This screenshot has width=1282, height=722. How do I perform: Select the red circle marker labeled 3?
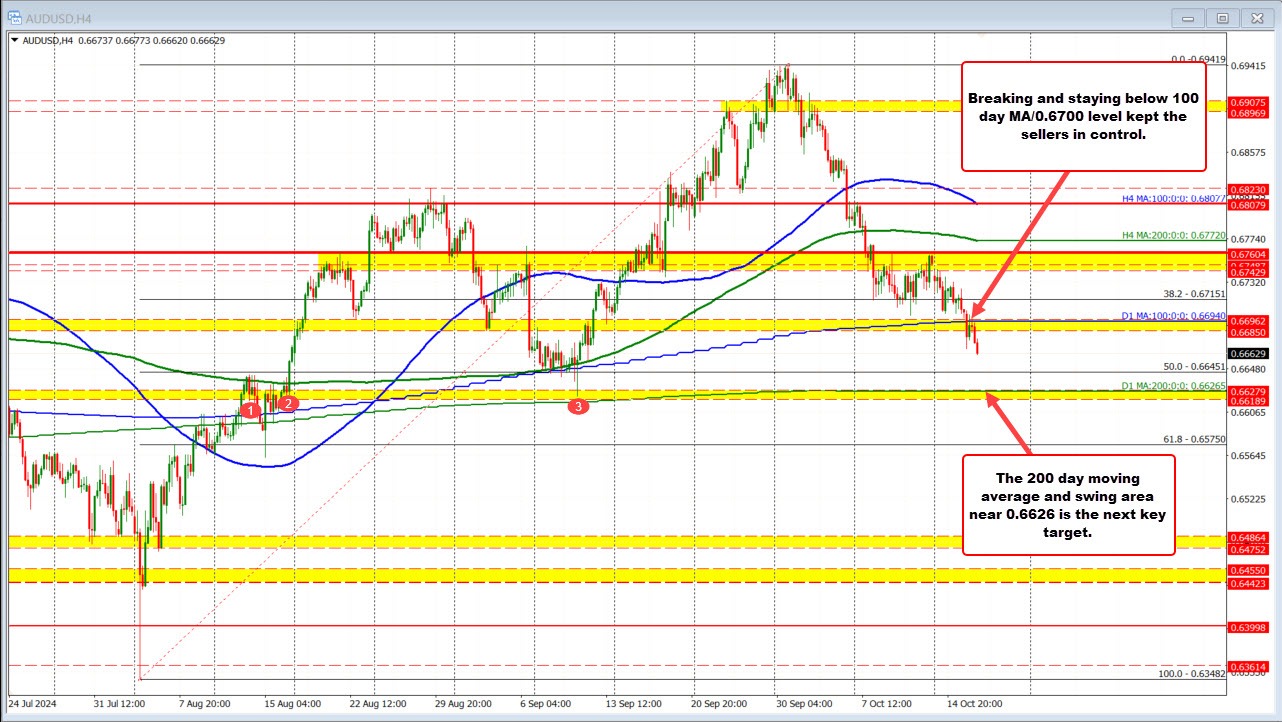click(578, 407)
